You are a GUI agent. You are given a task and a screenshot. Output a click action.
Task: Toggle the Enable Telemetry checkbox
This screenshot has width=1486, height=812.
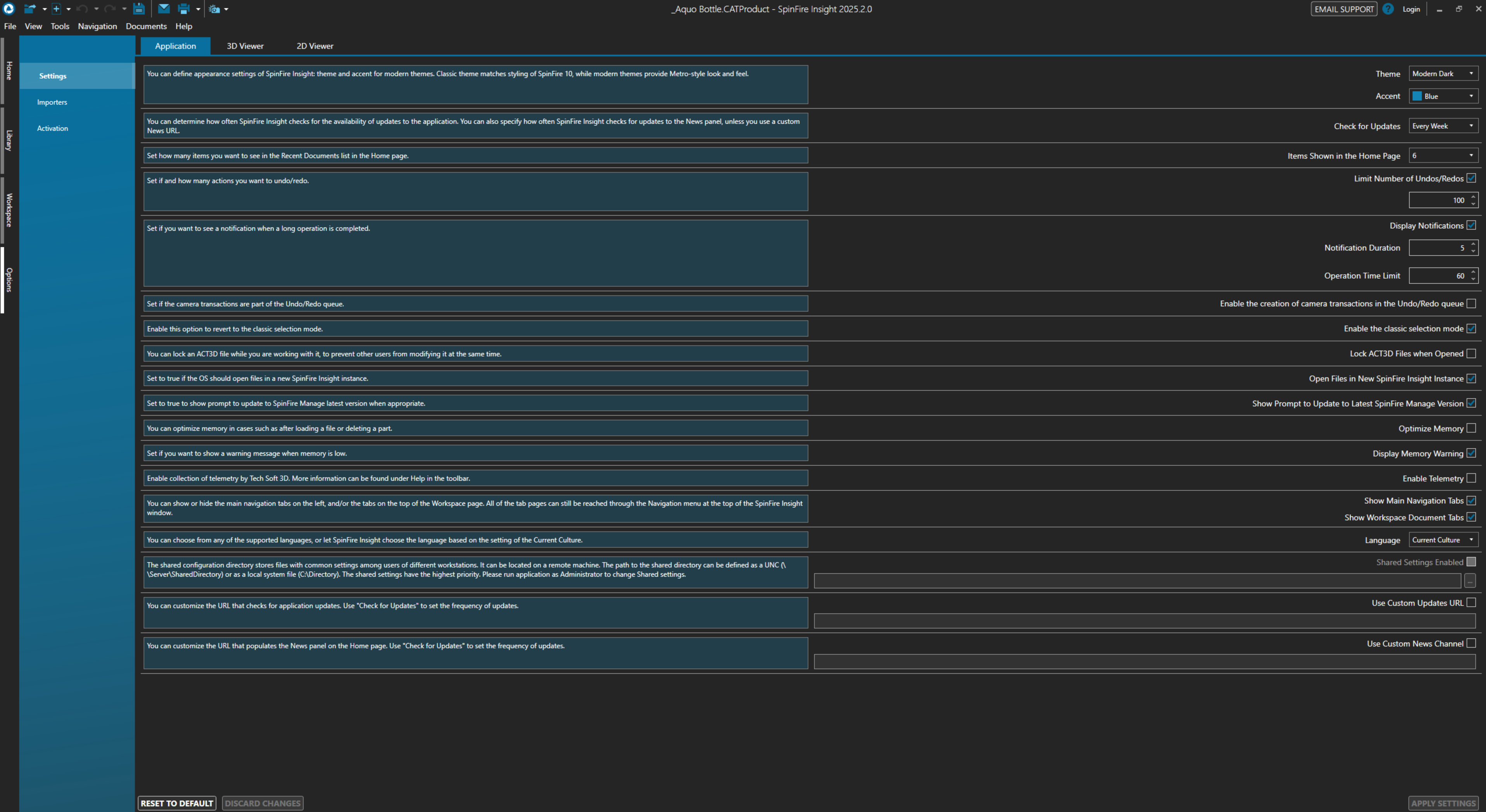[1471, 478]
